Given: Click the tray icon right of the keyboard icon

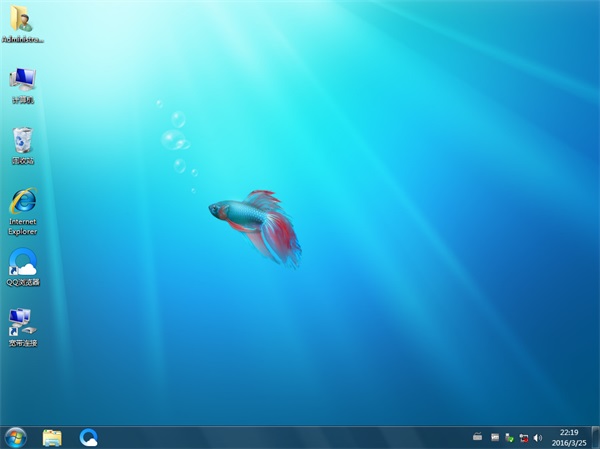Looking at the screenshot, I should coord(494,437).
